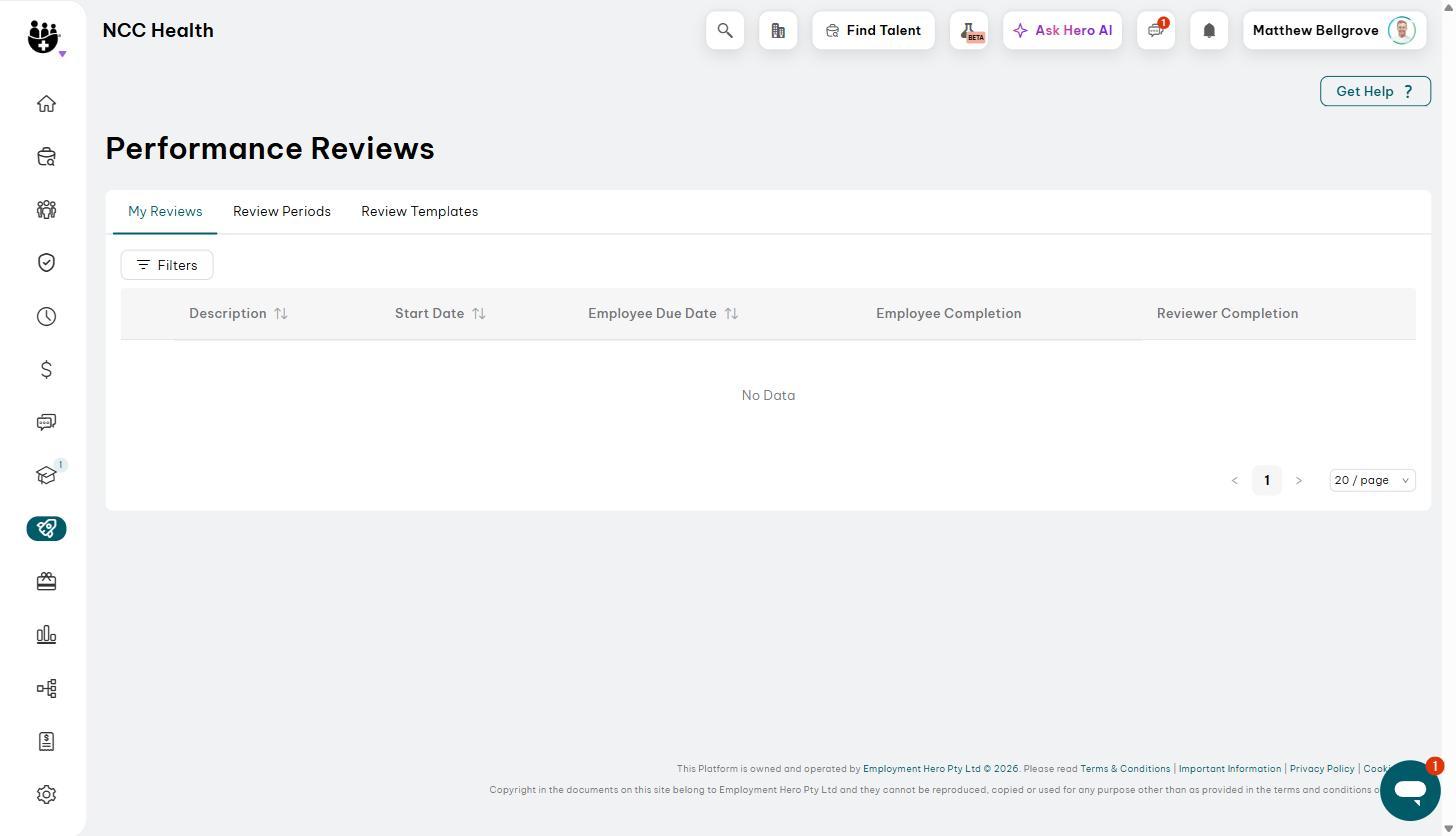Viewport: 1456px width, 836px height.
Task: Click the No Data message text
Action: click(768, 396)
